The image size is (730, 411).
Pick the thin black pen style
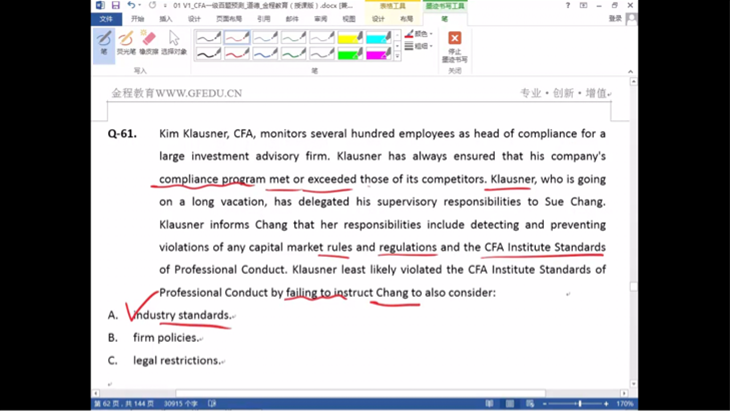click(209, 37)
